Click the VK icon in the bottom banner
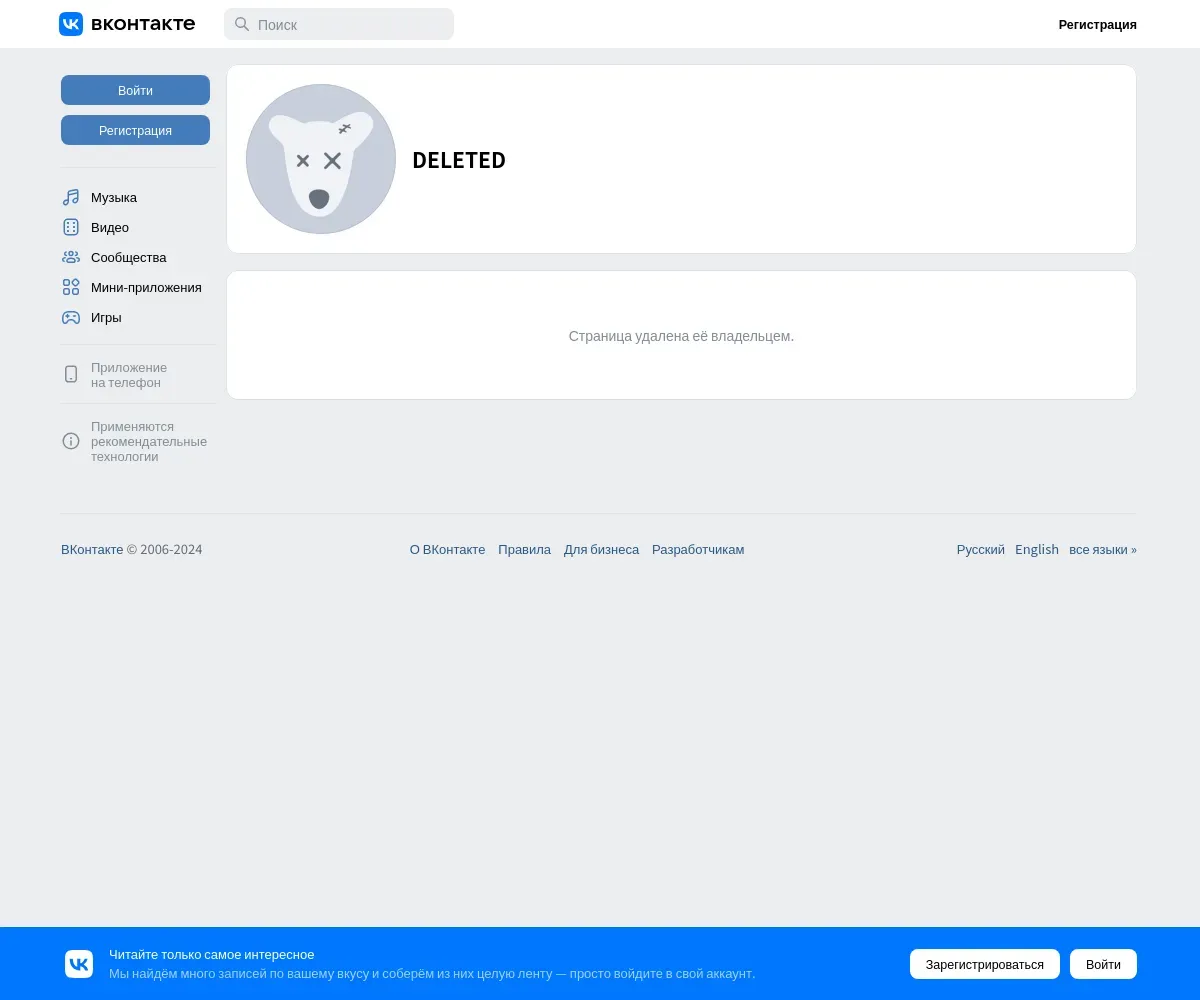Image resolution: width=1200 pixels, height=1000 pixels. 79,964
